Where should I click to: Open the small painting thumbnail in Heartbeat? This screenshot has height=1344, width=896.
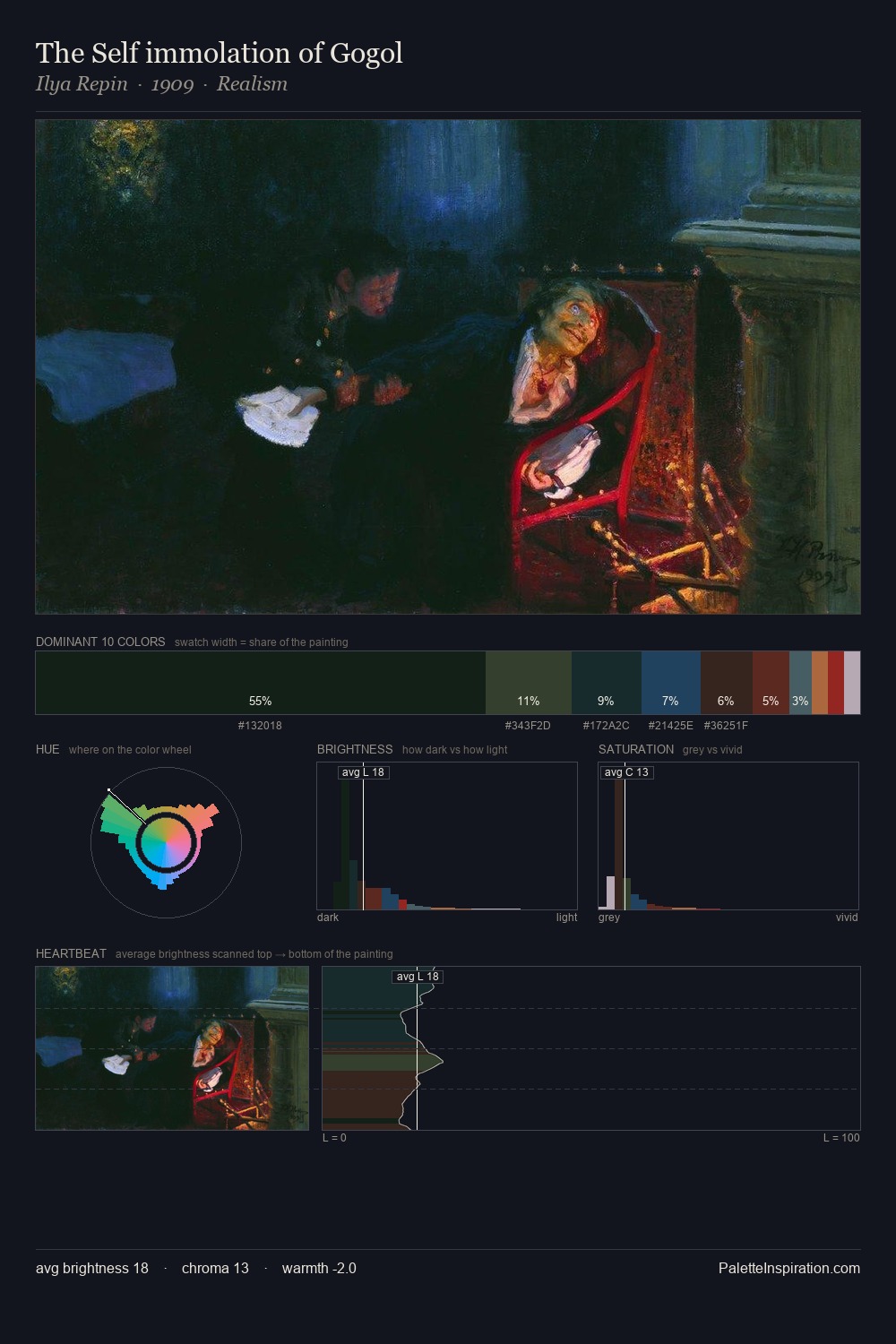172,1048
